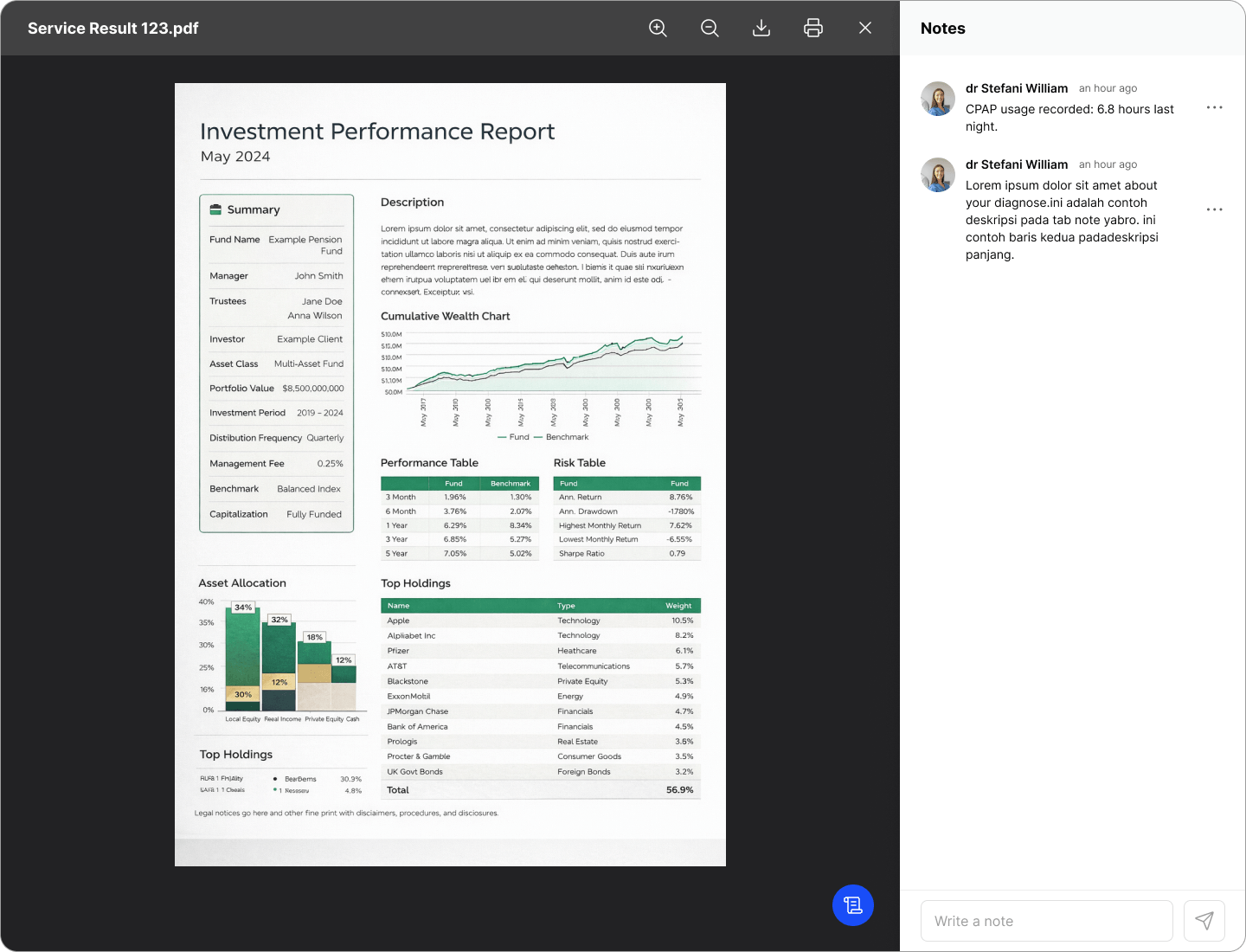1246x952 pixels.
Task: Click the briefcase icon beside Summary
Action: point(215,209)
